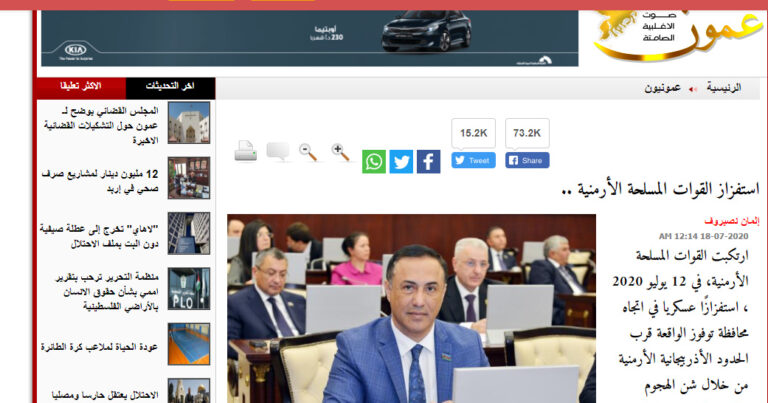Click the judicial council building thumbnail
Viewport: 768px width, 403px height.
coord(189,122)
